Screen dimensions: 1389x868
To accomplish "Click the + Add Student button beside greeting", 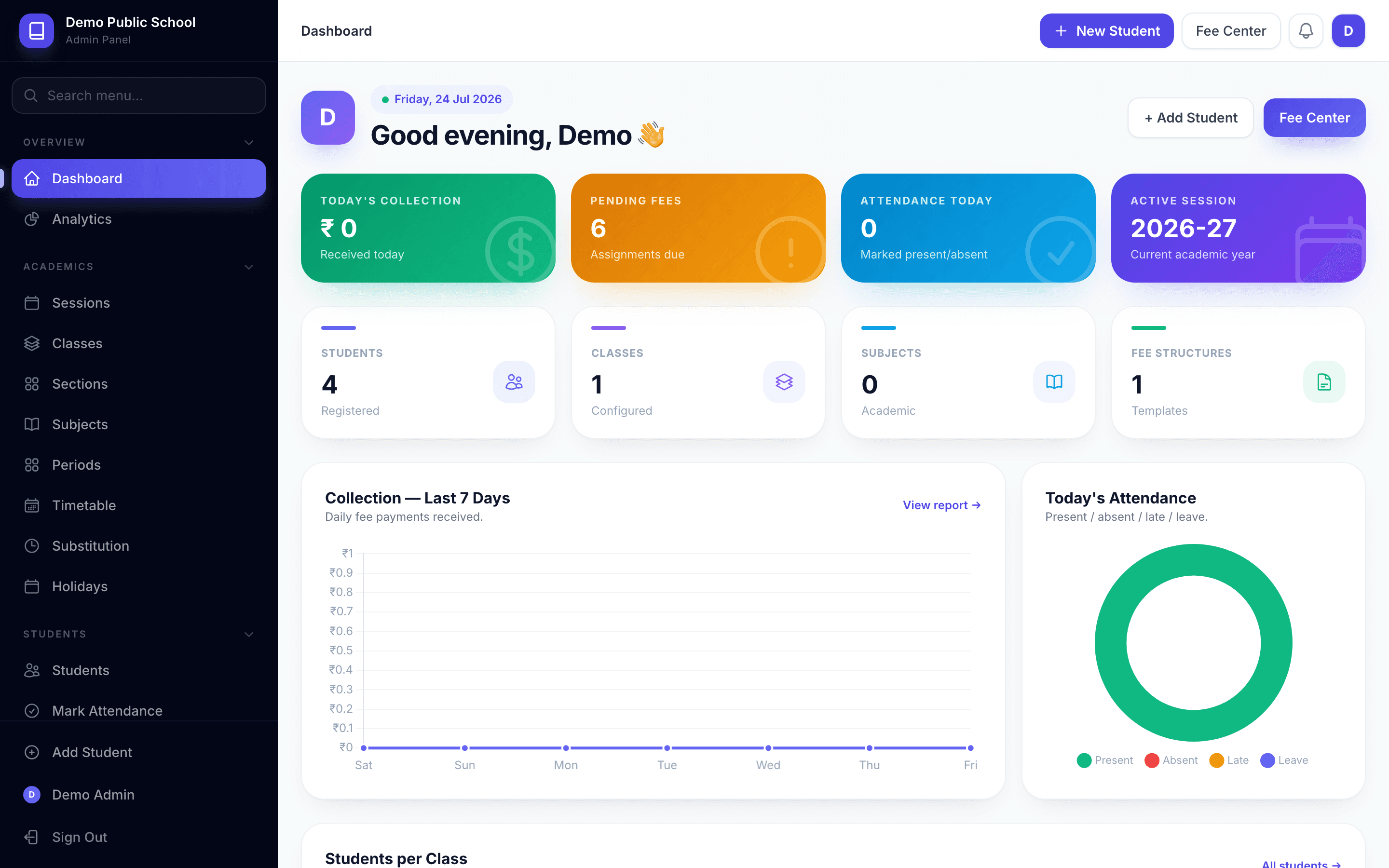I will pos(1190,118).
